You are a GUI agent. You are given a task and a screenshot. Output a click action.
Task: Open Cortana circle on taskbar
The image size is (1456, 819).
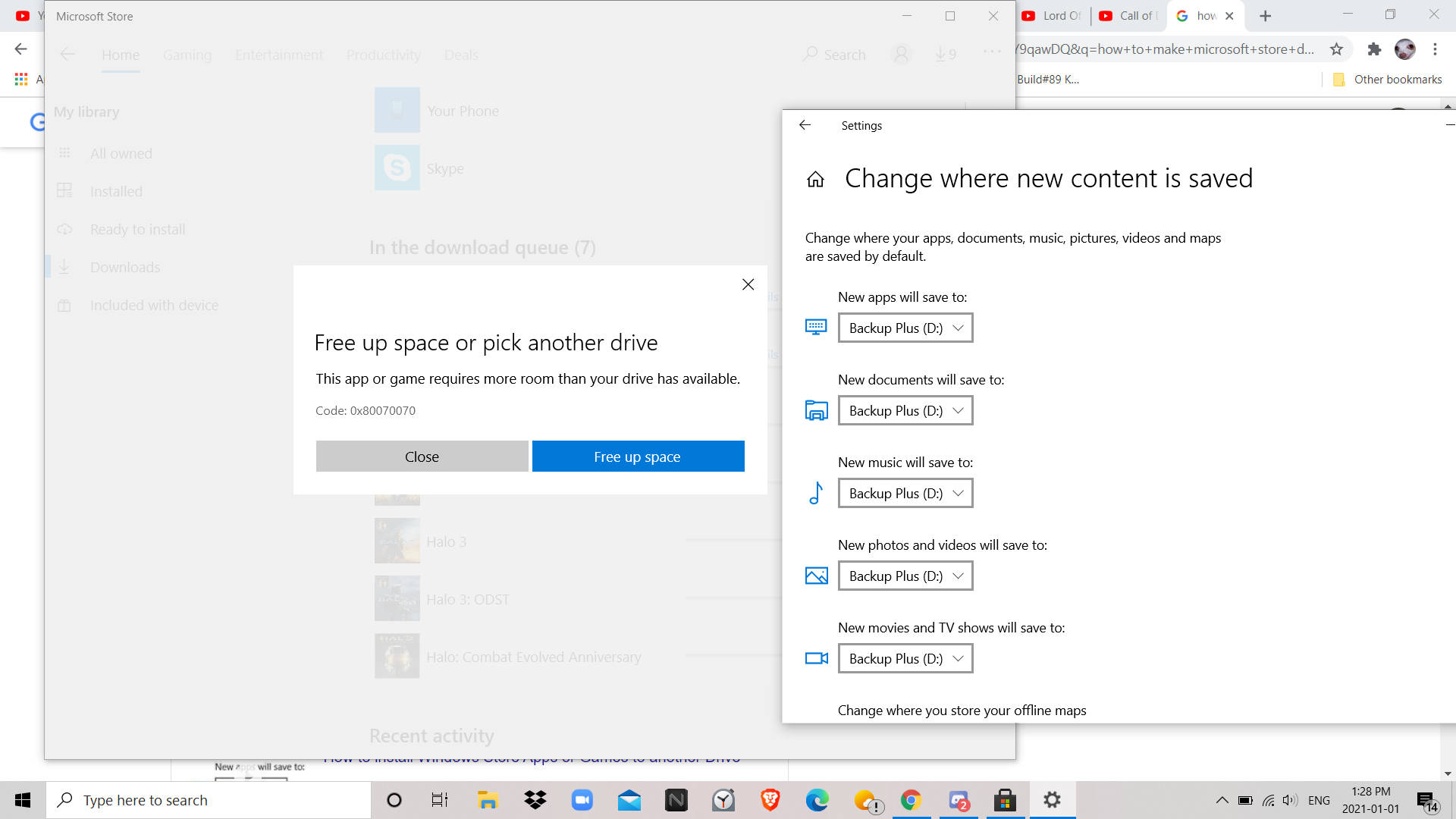394,800
